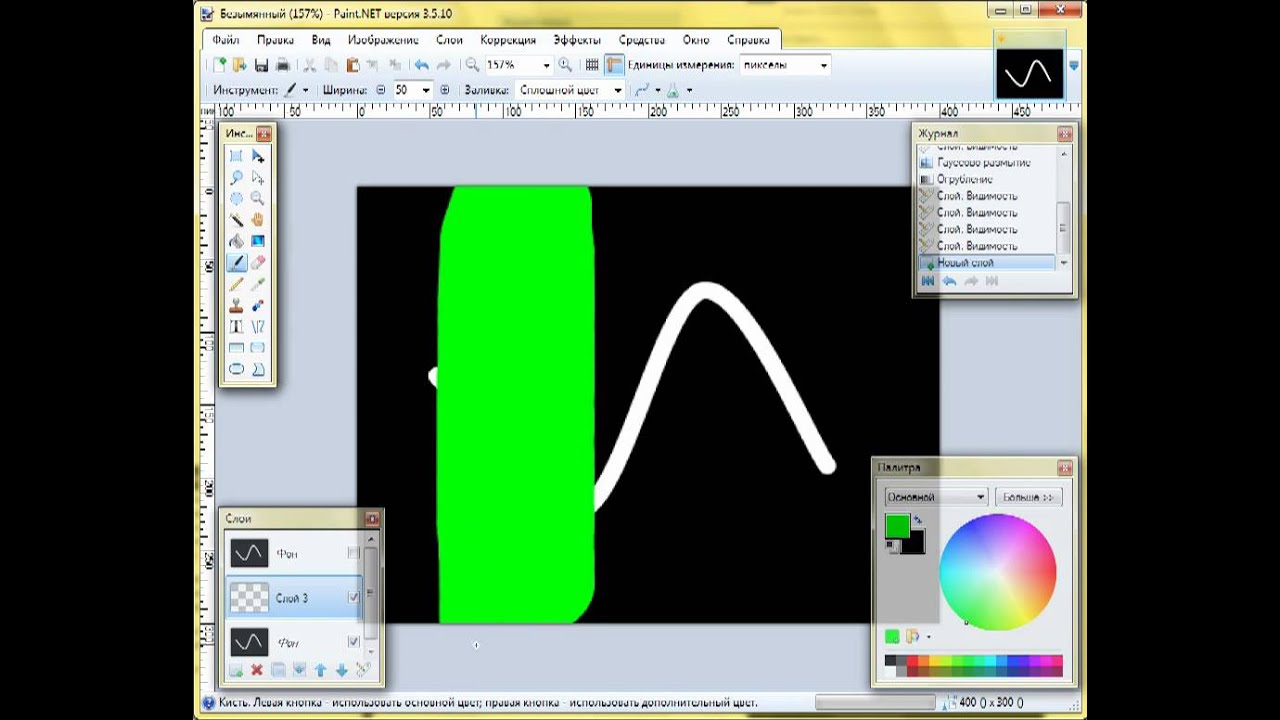Select the Gradient tool
The image size is (1280, 720).
click(x=258, y=241)
